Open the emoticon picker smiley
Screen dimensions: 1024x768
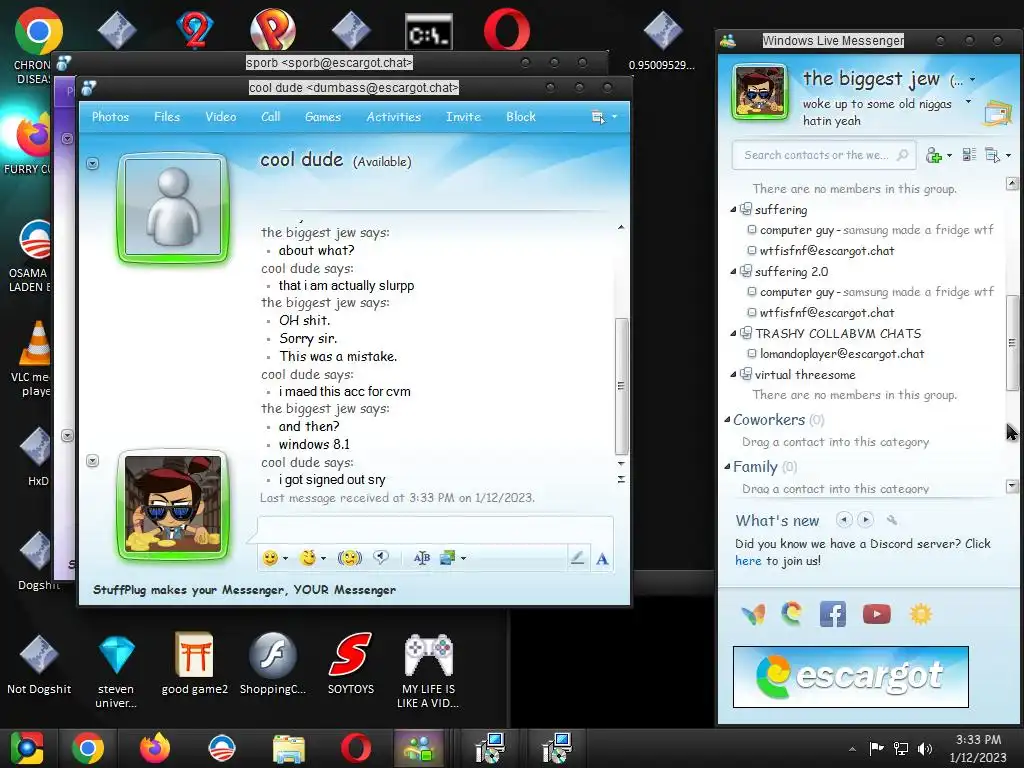coord(270,558)
